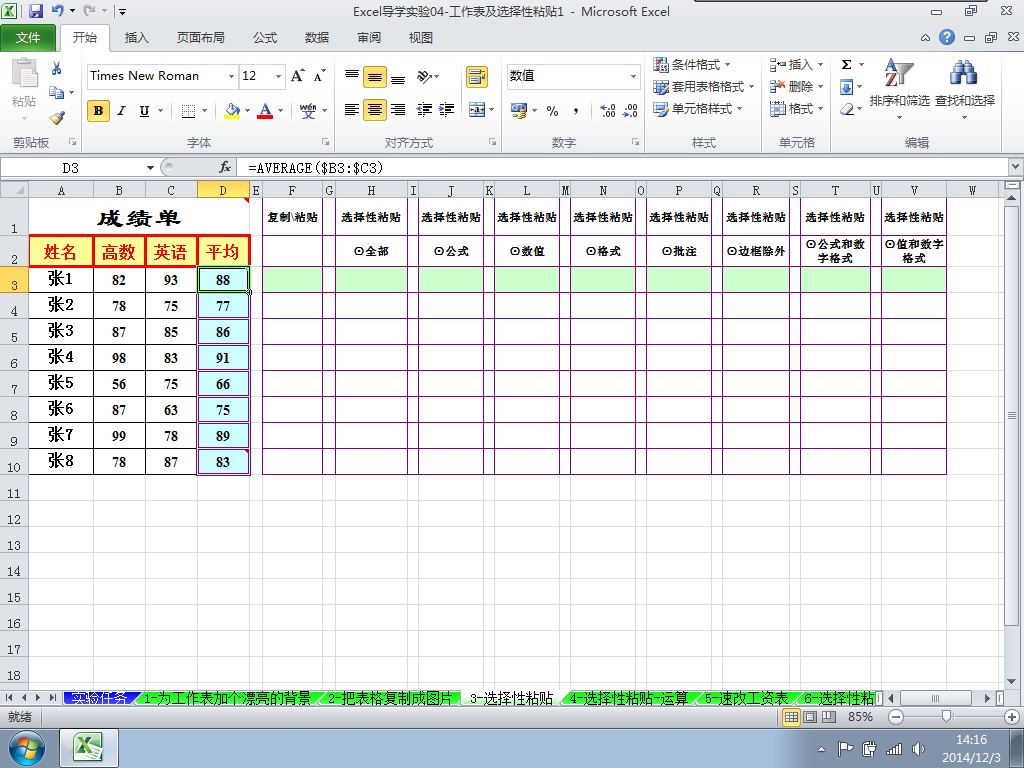Viewport: 1024px width, 768px height.
Task: Click the Copy icon in clipboard group
Action: coord(57,93)
